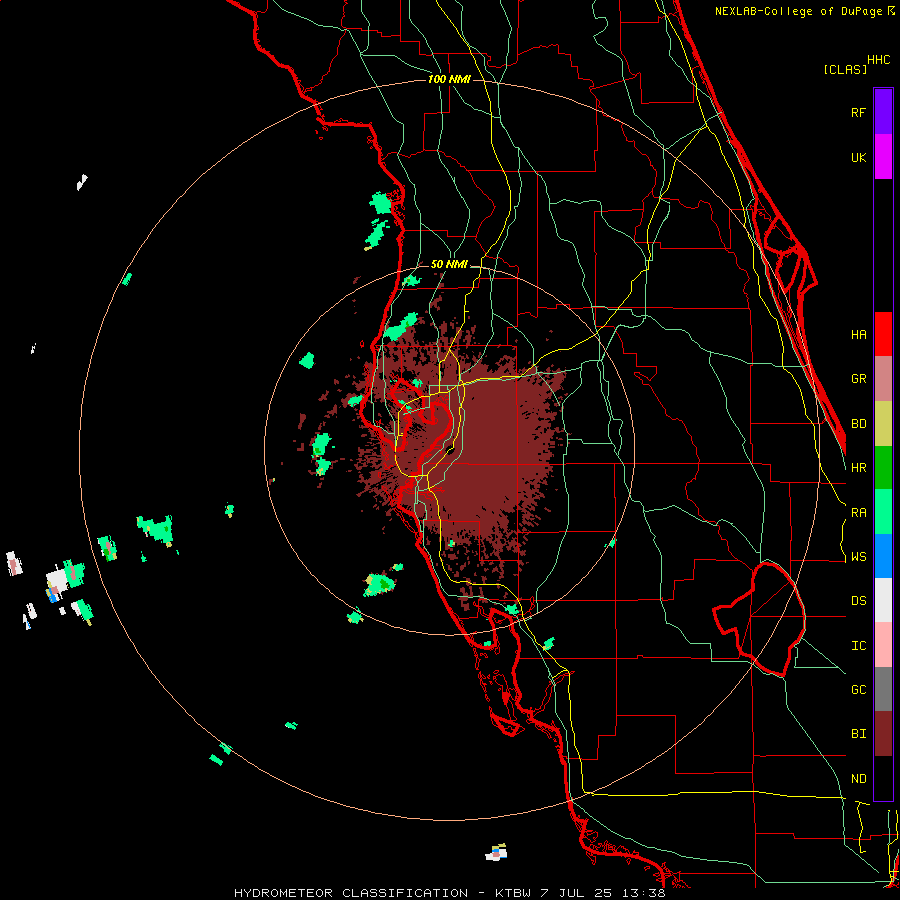Select the light pink IC legend swatch
This screenshot has height=900, width=900.
[883, 645]
